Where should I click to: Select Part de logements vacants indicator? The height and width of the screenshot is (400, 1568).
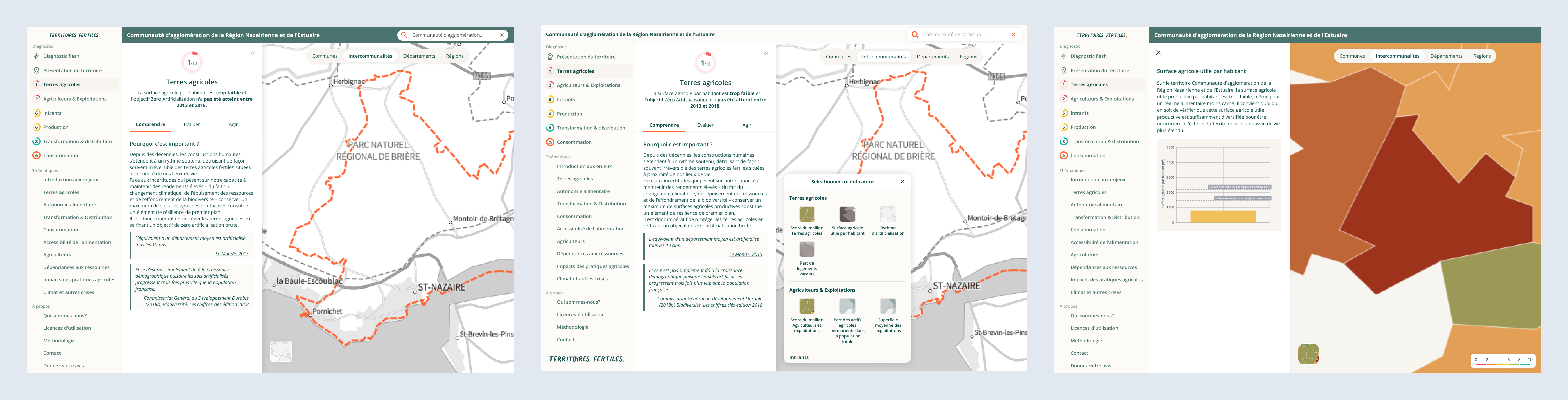pyautogui.click(x=807, y=250)
